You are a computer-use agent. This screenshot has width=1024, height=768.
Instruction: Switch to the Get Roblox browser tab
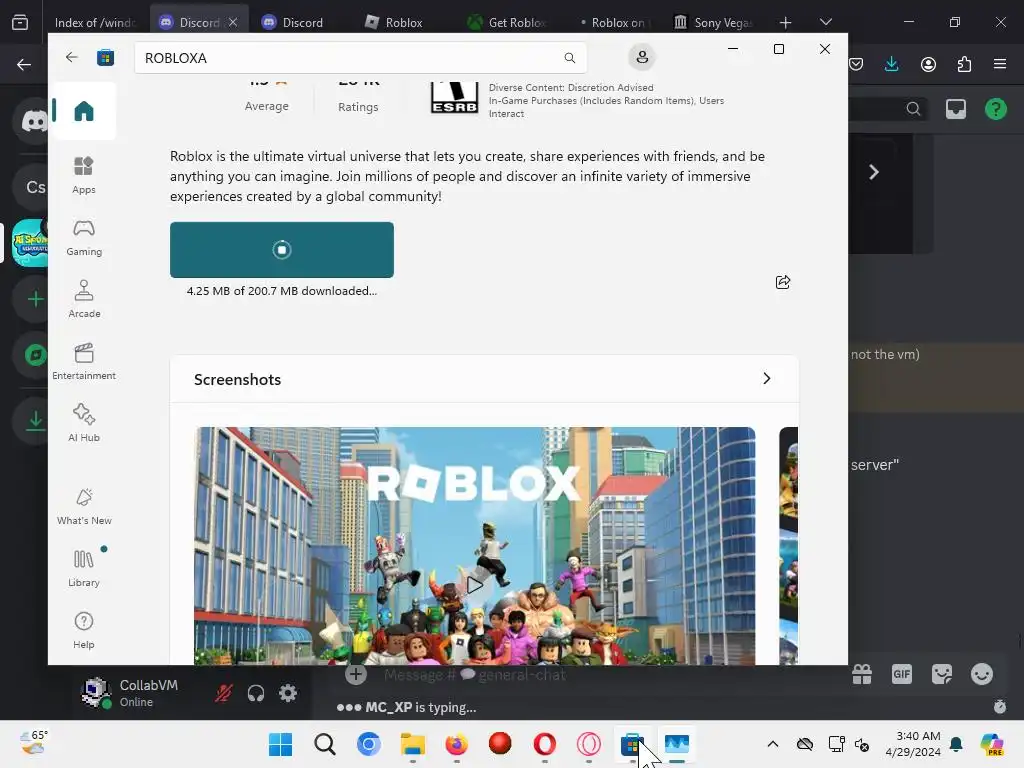click(506, 22)
